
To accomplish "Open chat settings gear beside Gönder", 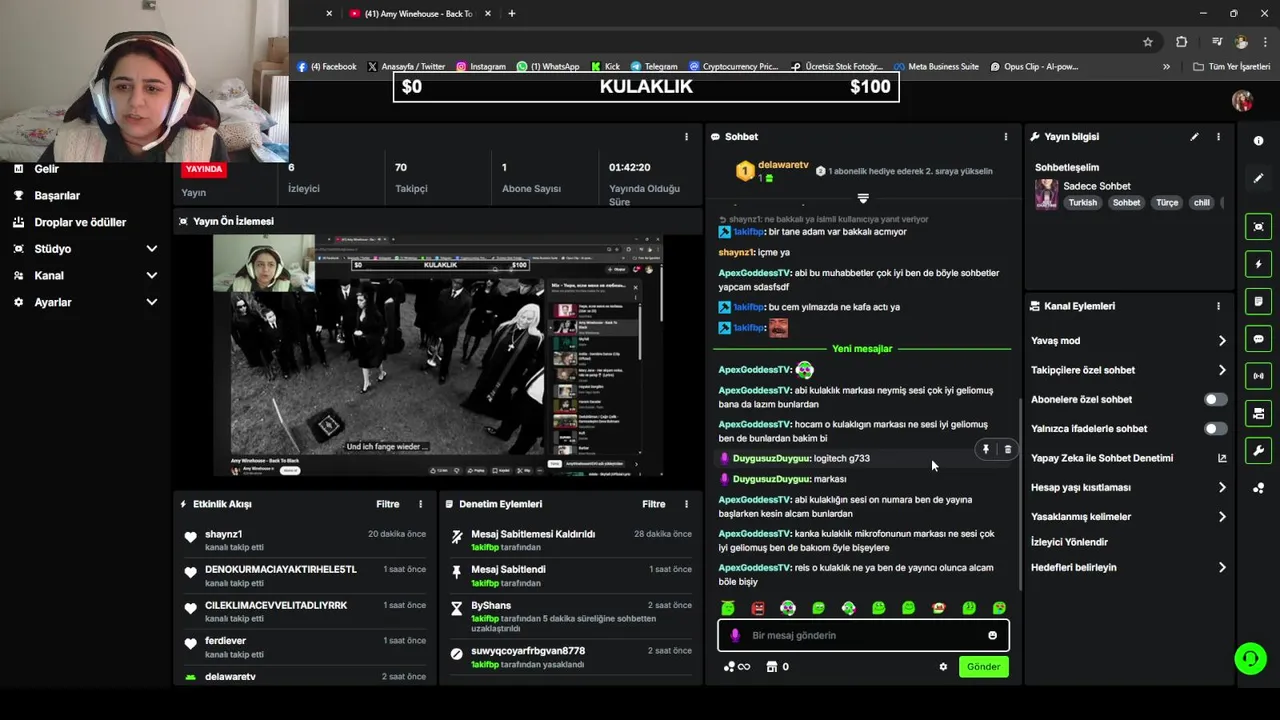I will [943, 667].
